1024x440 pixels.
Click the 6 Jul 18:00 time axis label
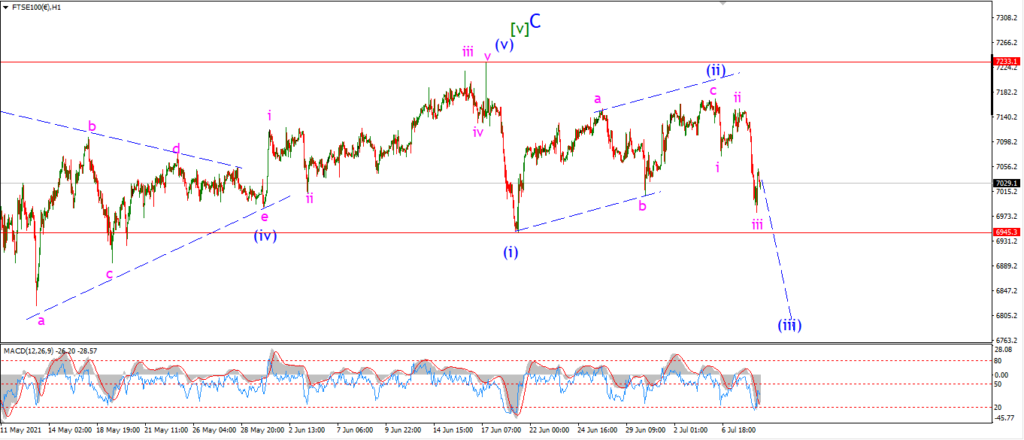pos(740,431)
